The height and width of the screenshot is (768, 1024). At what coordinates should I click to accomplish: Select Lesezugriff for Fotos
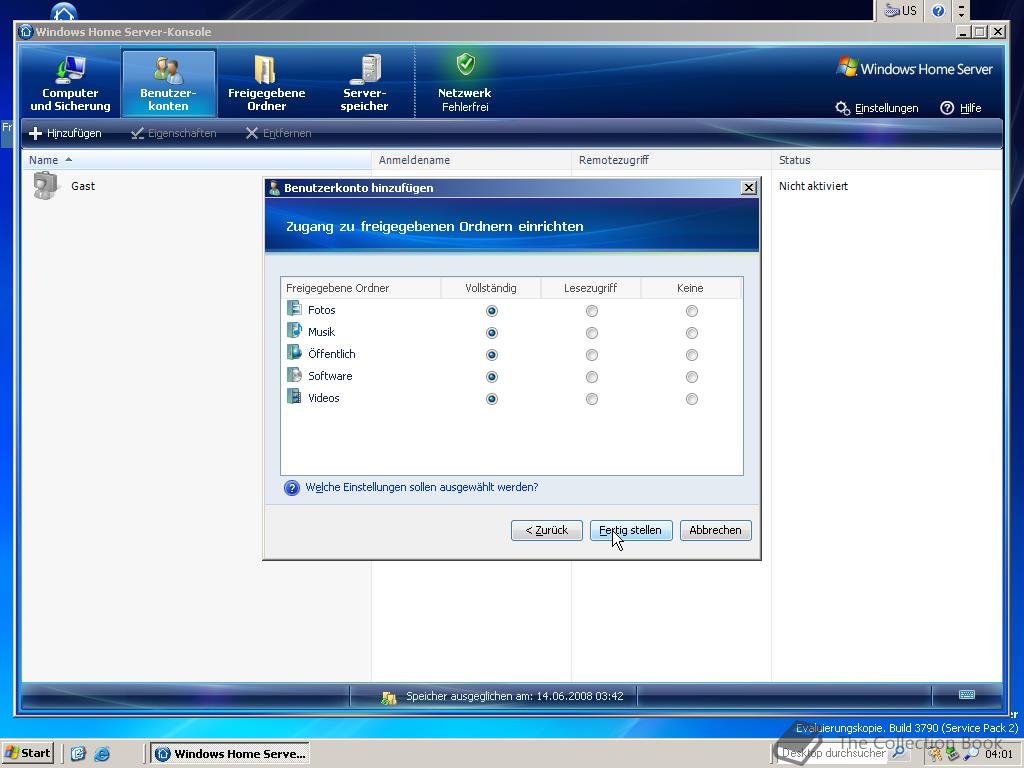click(592, 311)
